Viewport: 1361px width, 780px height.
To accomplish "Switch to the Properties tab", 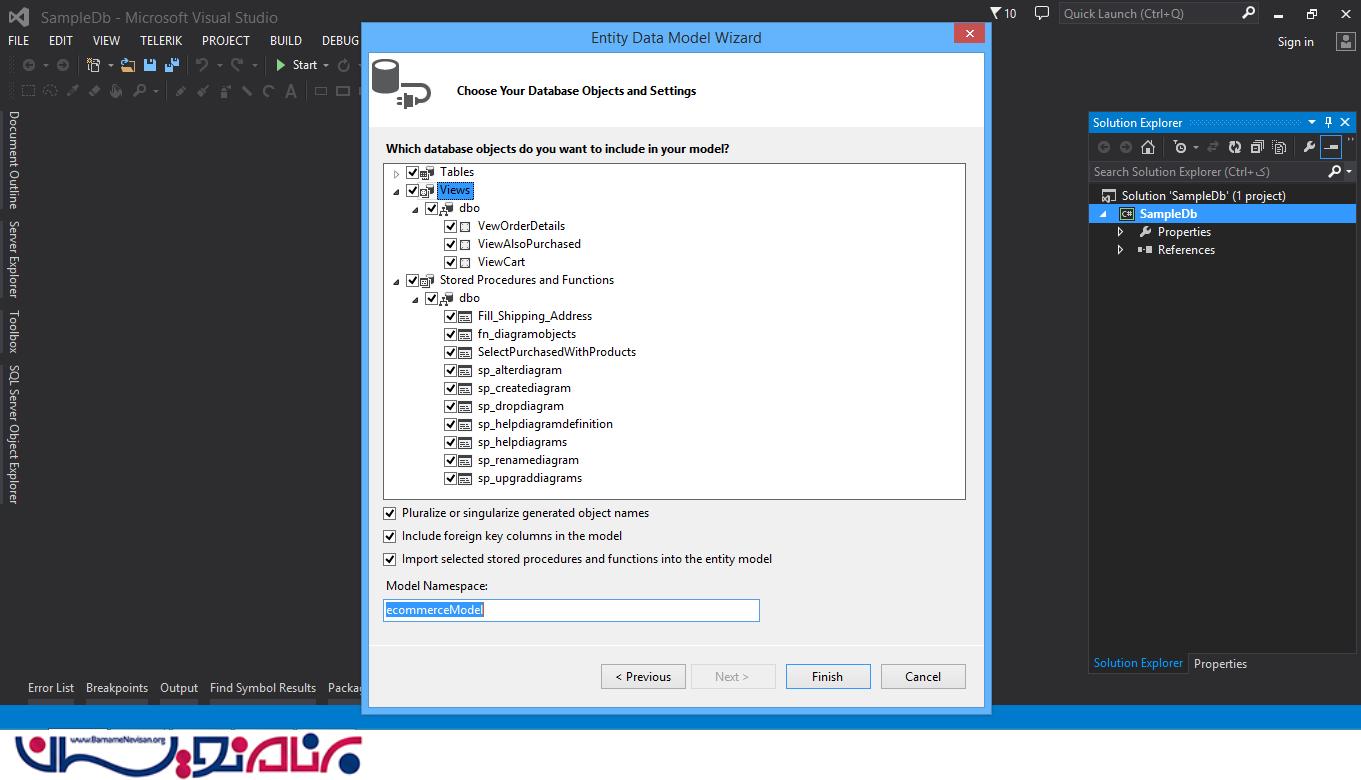I will pyautogui.click(x=1220, y=664).
